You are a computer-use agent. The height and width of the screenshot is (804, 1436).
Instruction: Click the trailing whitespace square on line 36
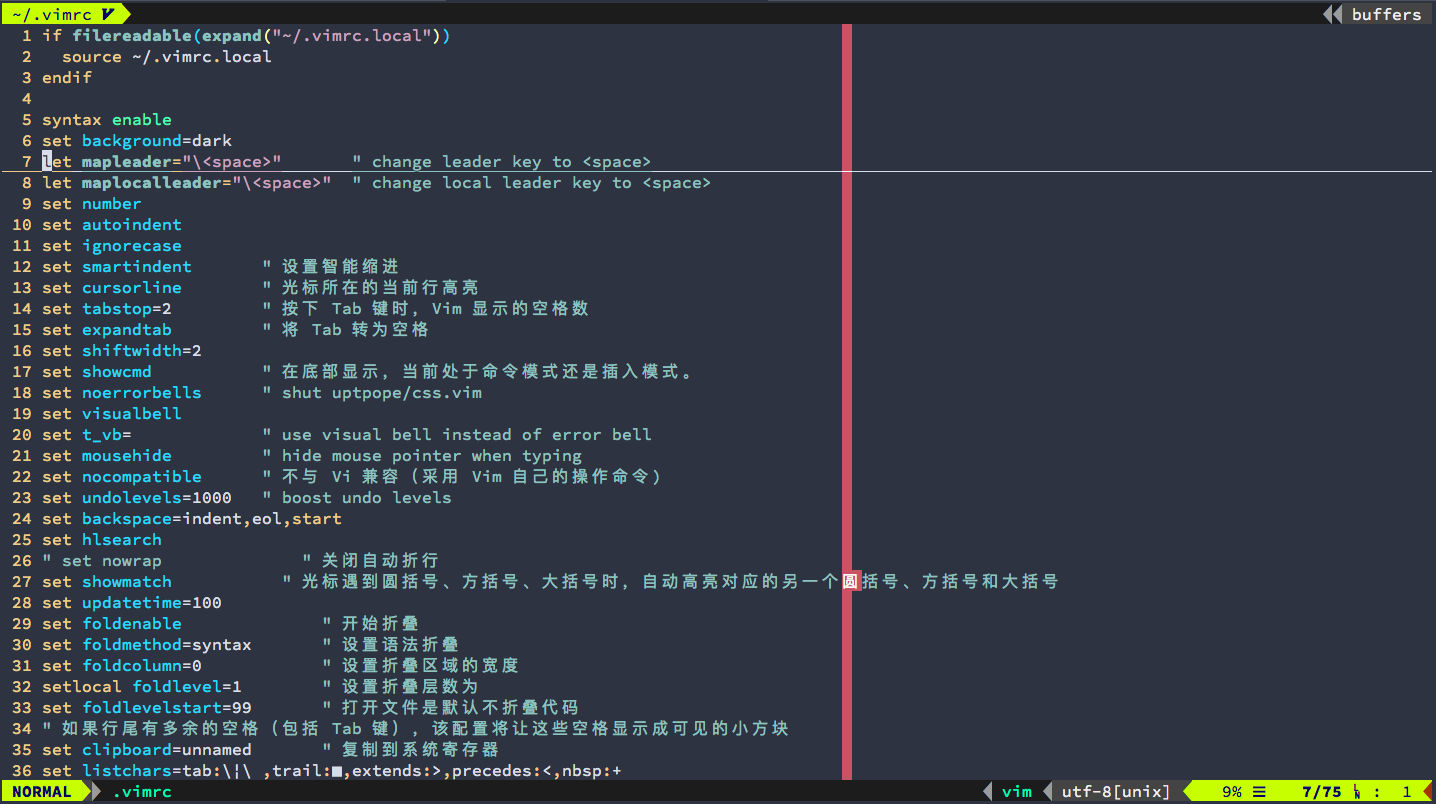pos(336,770)
